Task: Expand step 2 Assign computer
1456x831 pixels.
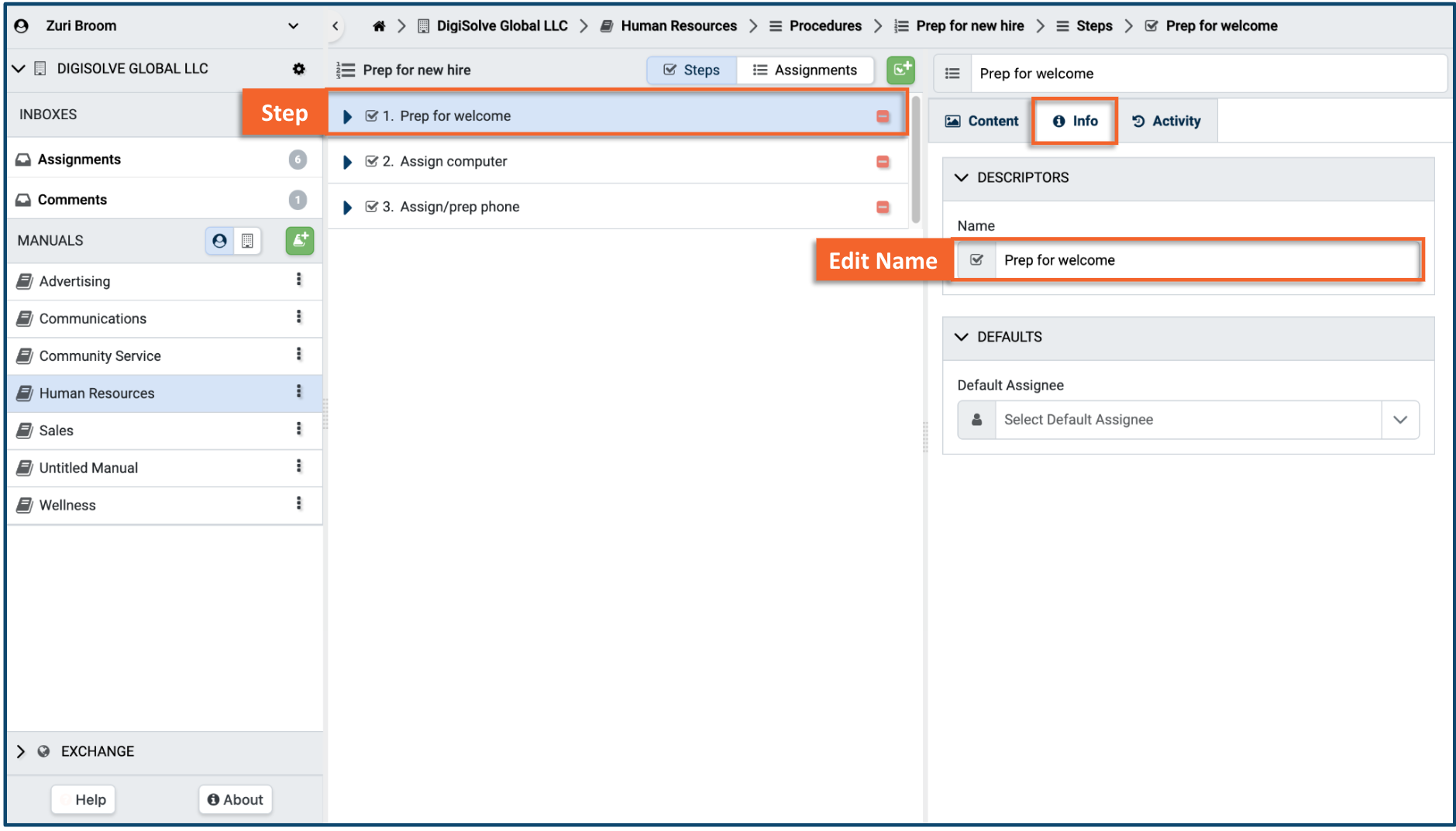Action: [x=348, y=162]
